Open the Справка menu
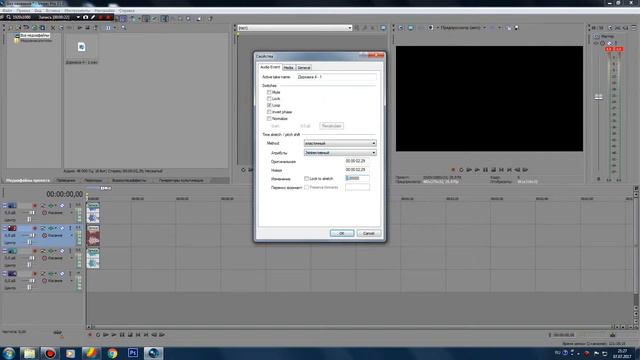This screenshot has height=360, width=640. click(127, 10)
